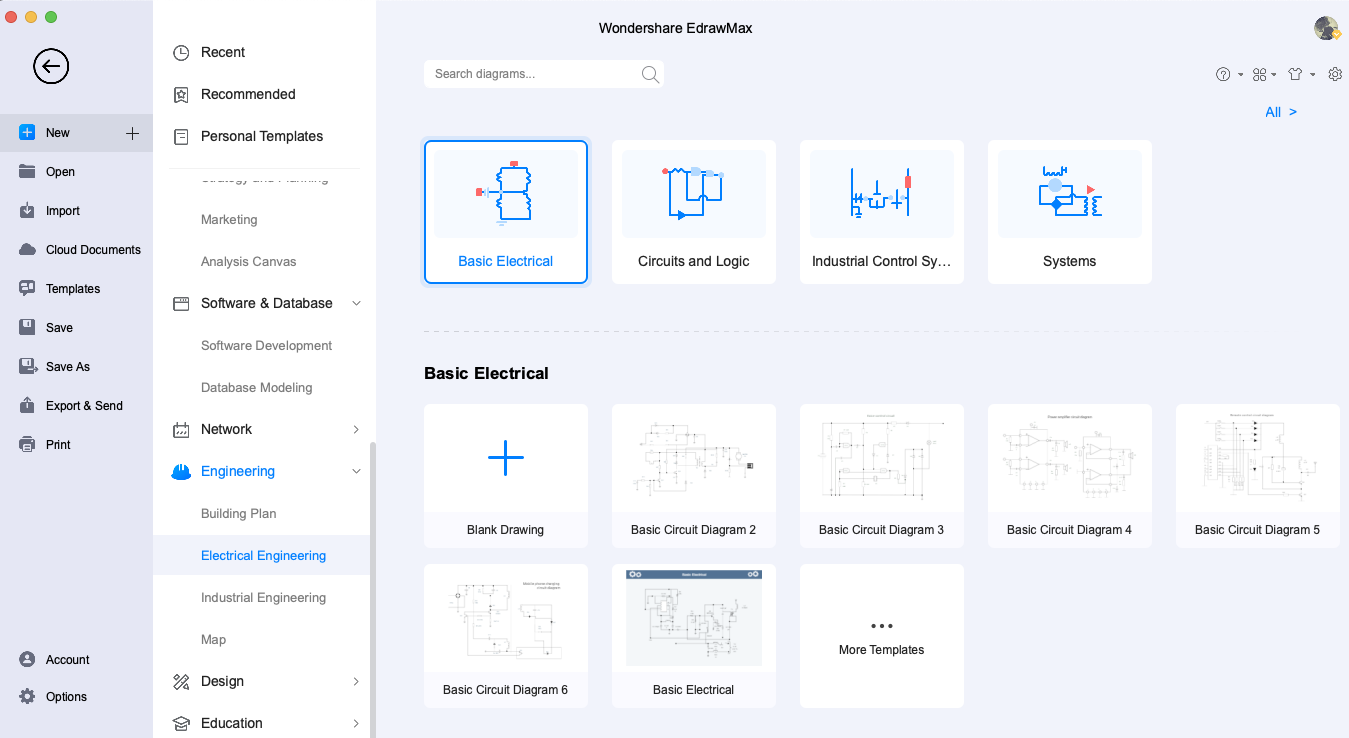
Task: Open the apps grid dropdown arrow
Action: coord(1274,75)
